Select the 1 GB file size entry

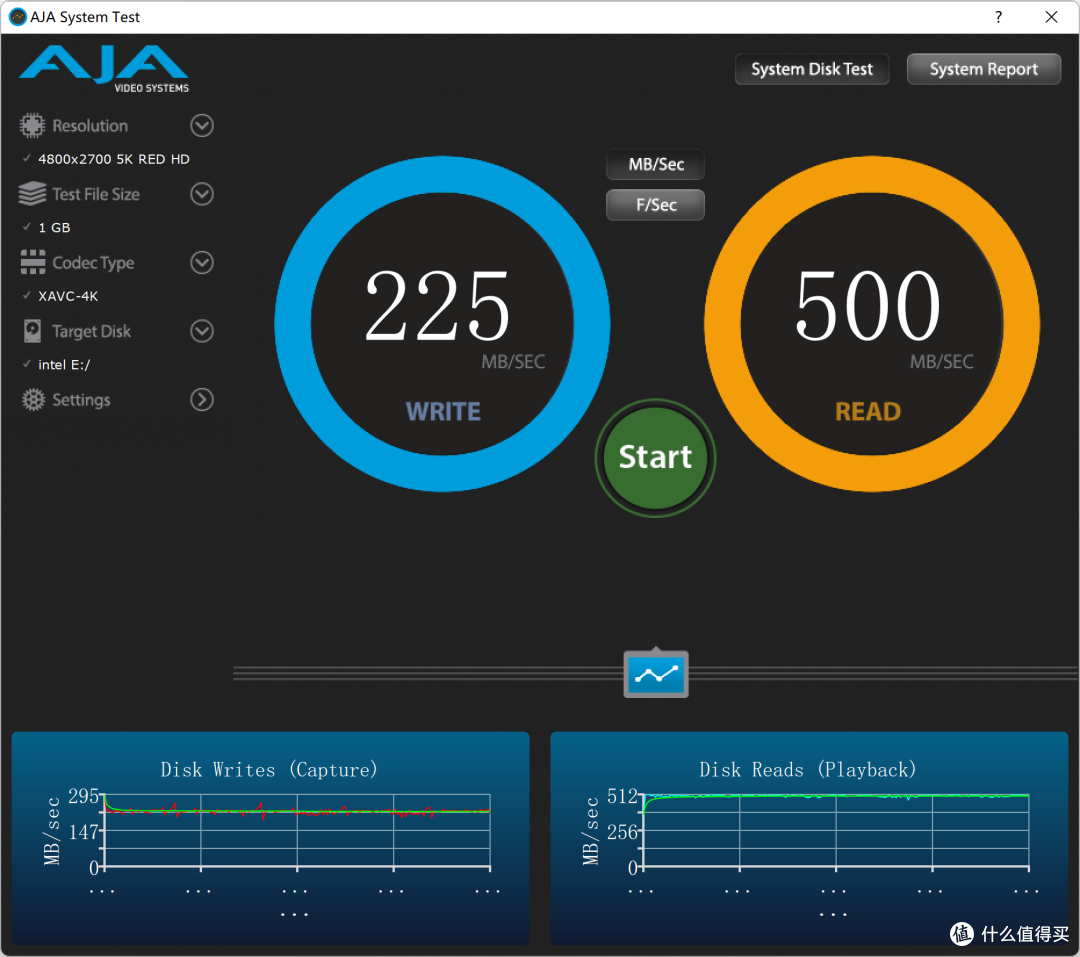point(54,227)
